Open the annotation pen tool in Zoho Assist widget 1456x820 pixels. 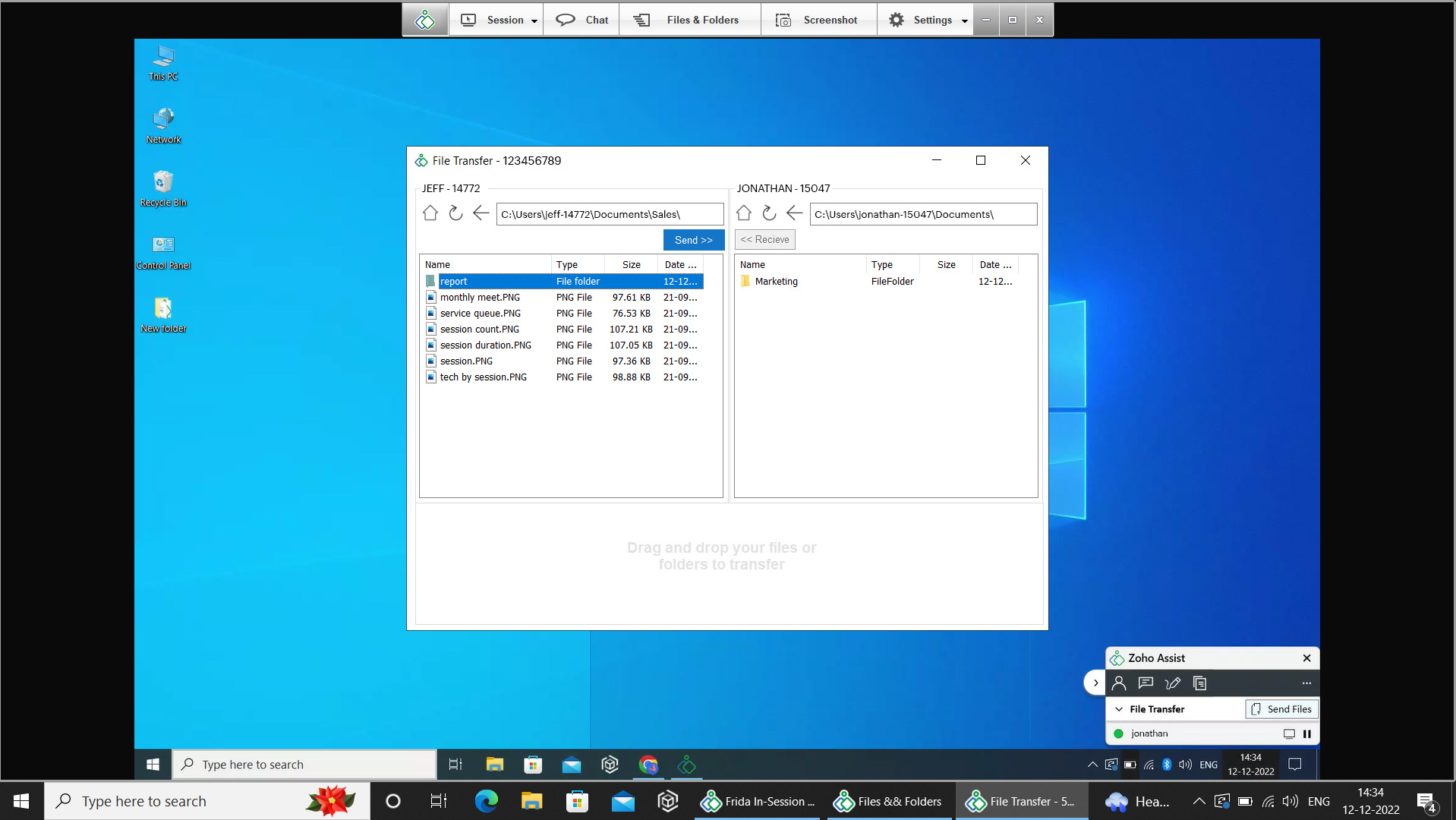tap(1172, 683)
